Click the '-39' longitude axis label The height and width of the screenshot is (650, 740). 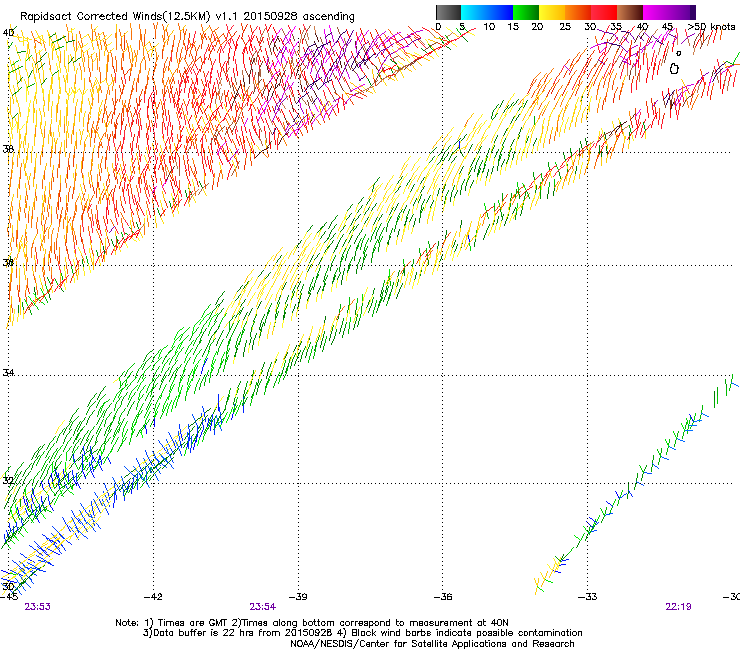[x=298, y=596]
